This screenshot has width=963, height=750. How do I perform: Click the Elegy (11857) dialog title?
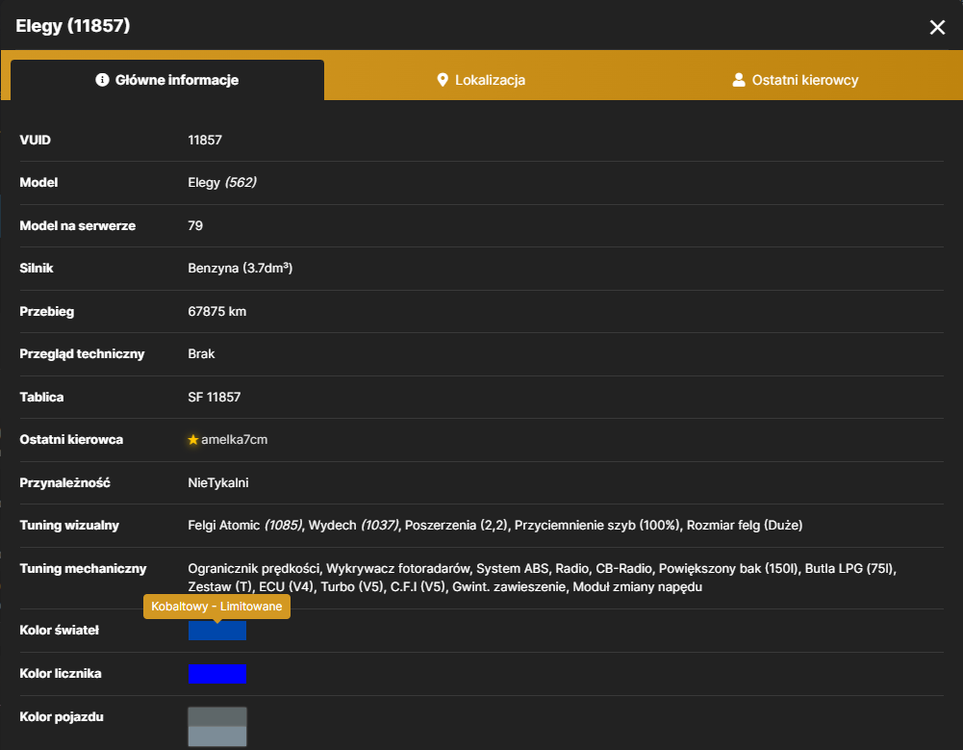pos(73,26)
